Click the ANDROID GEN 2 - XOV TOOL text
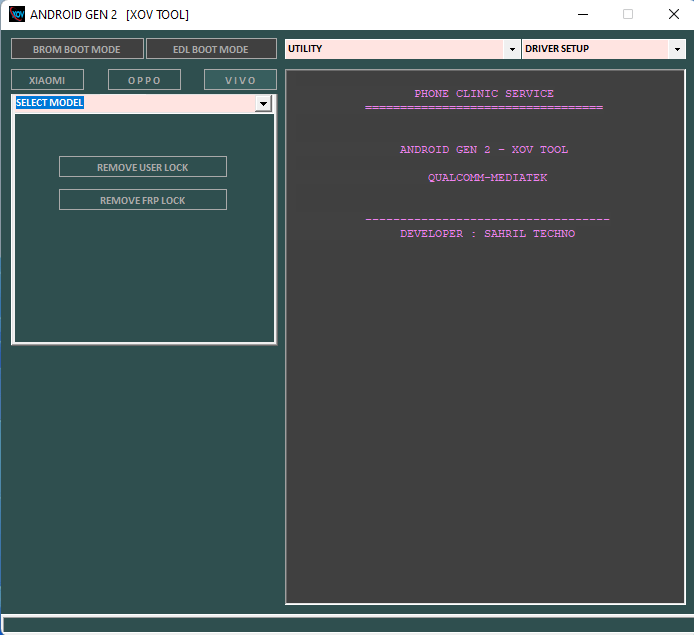Viewport: 694px width, 635px height. 484,150
